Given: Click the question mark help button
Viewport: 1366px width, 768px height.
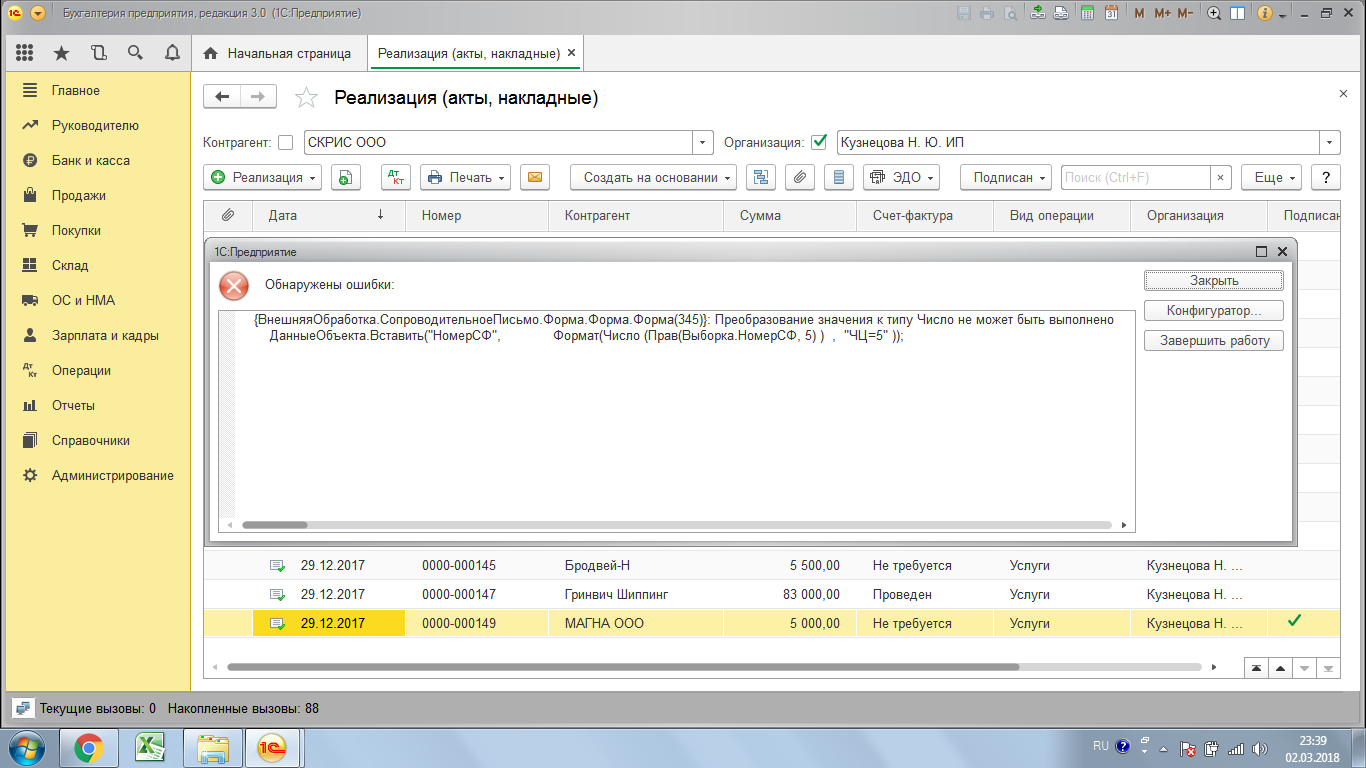Looking at the screenshot, I should coord(1326,177).
